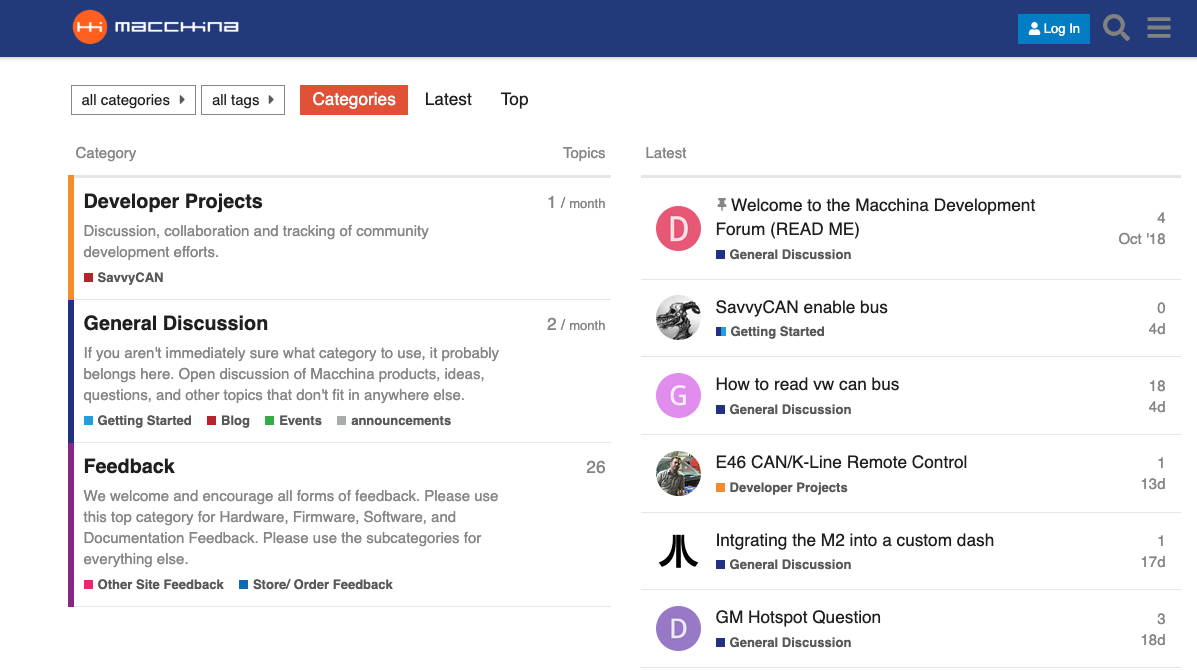Click the Latest column header on right

666,153
